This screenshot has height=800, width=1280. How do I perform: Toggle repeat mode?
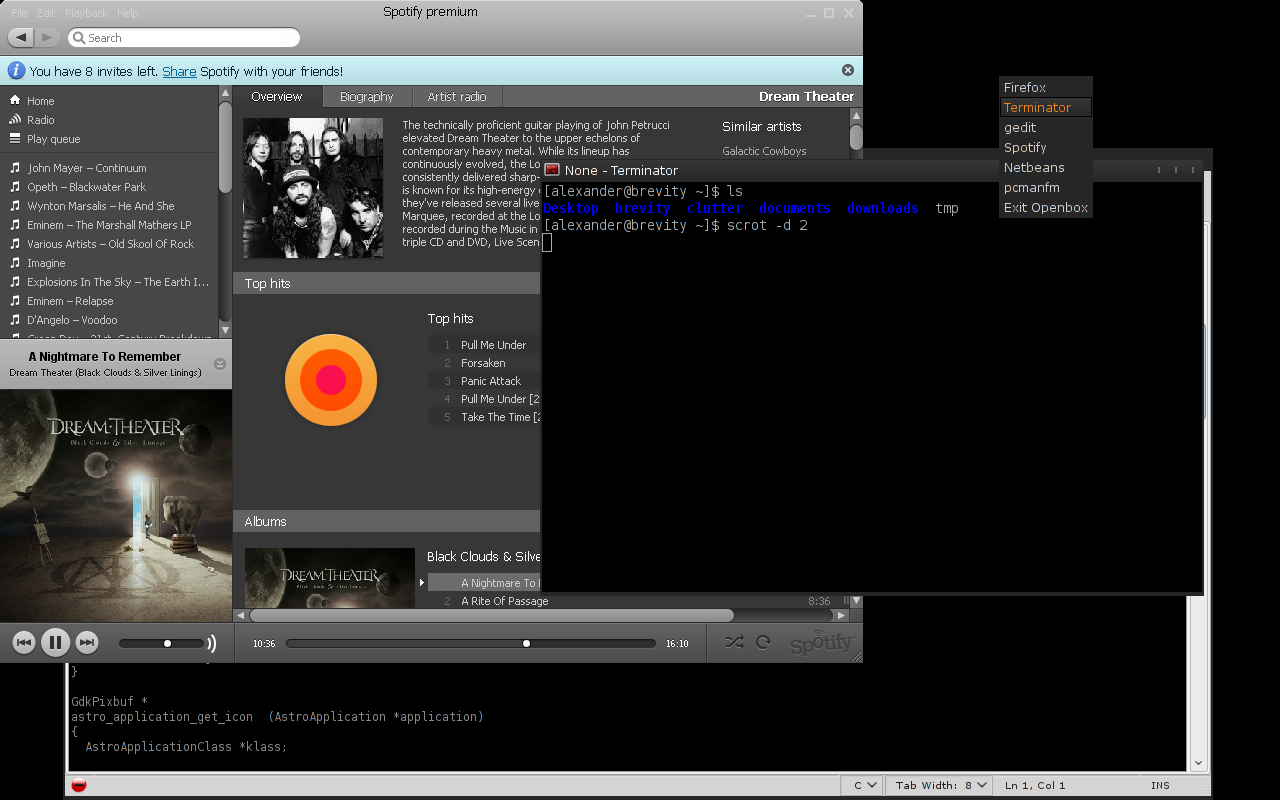tap(763, 643)
